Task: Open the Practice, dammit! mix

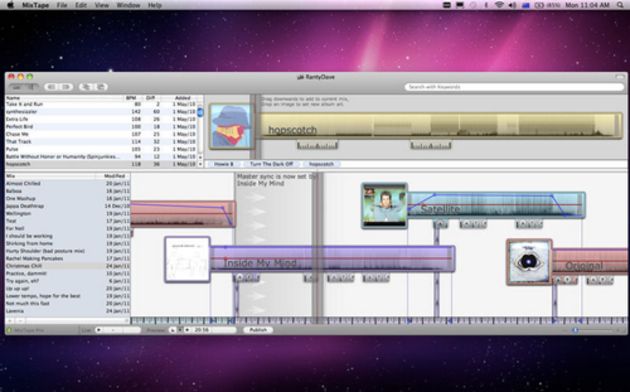Action: (x=68, y=274)
